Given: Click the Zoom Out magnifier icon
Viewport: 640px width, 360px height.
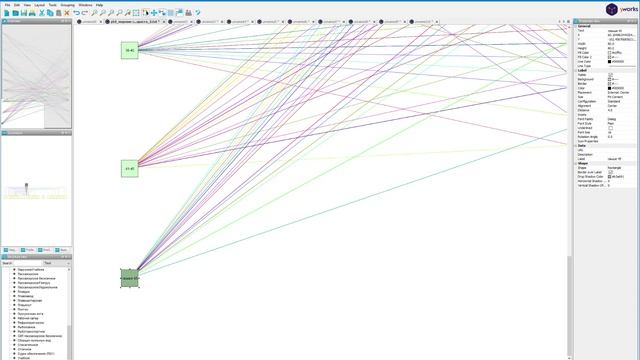Looking at the screenshot, I should pos(102,13).
